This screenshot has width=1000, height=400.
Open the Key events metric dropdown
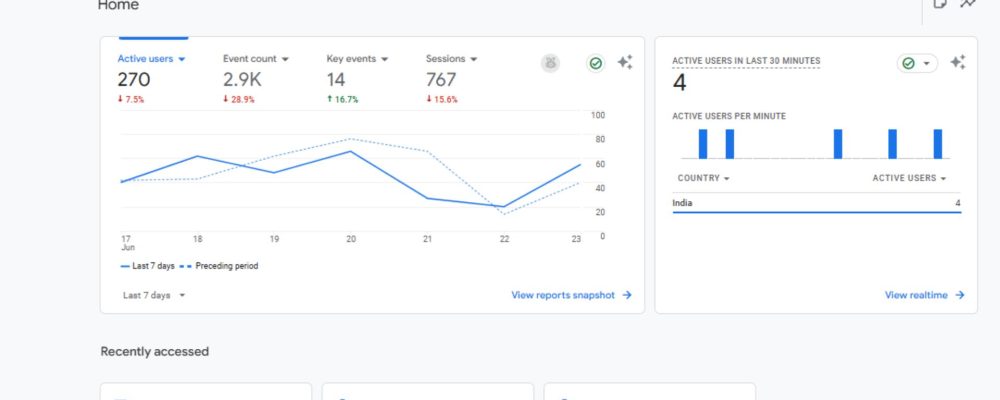click(x=357, y=59)
